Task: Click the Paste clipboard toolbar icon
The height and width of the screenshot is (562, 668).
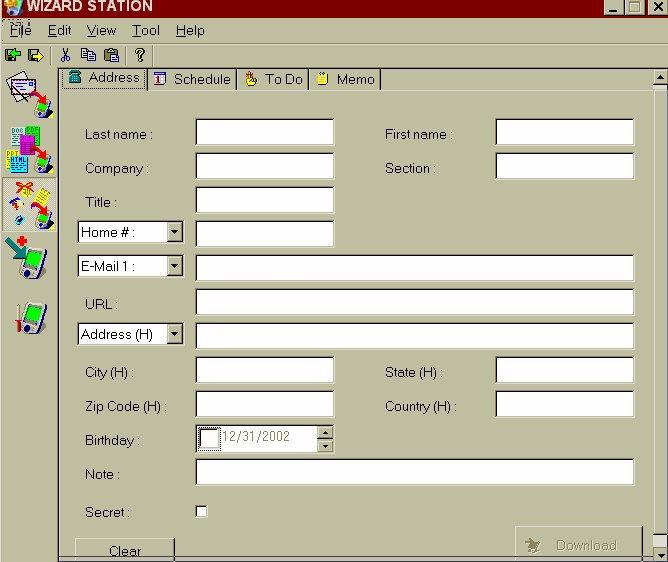Action: 111,56
